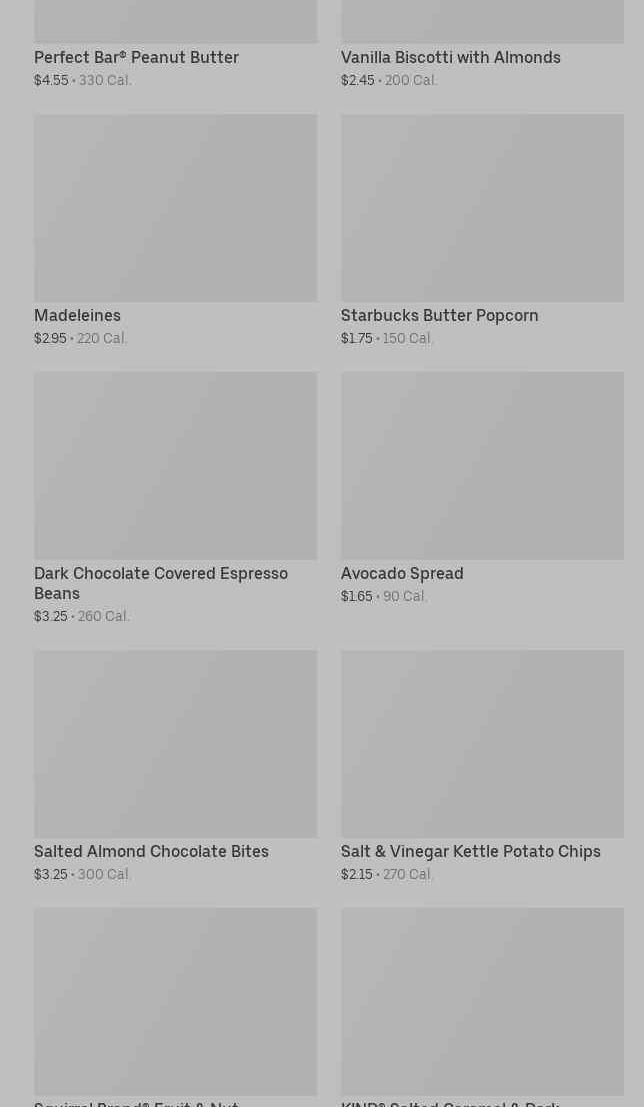This screenshot has width=644, height=1107.
Task: Click Salted Almond Chocolate Bites image
Action: point(175,744)
